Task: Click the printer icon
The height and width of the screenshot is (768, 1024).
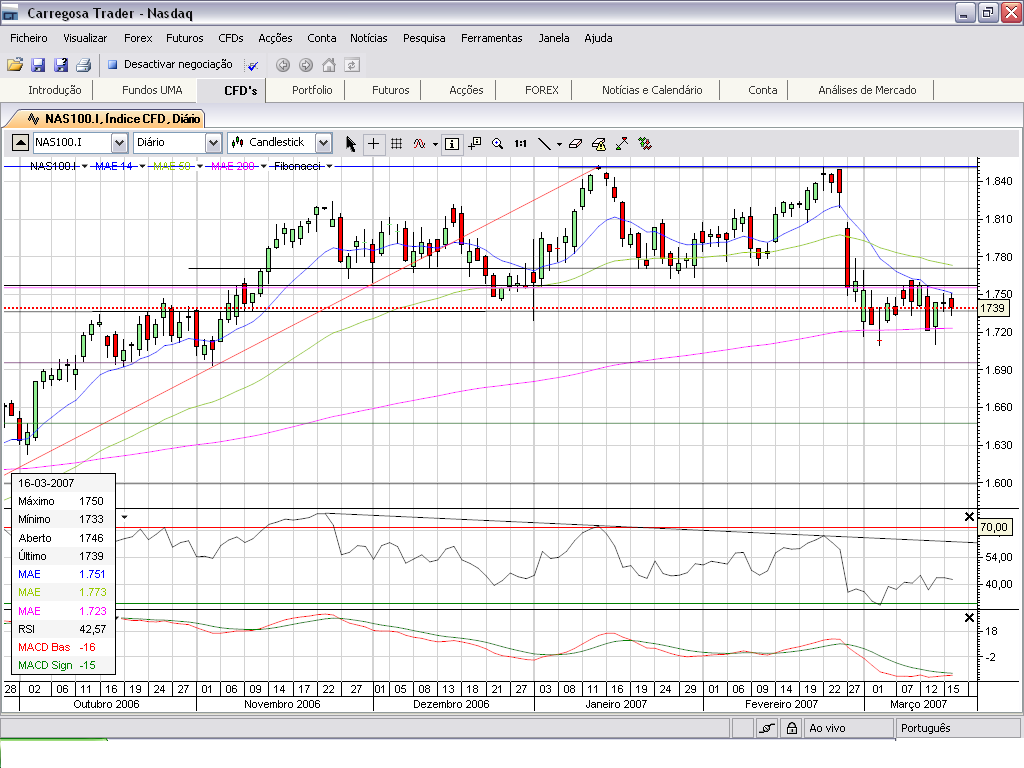Action: coord(84,65)
